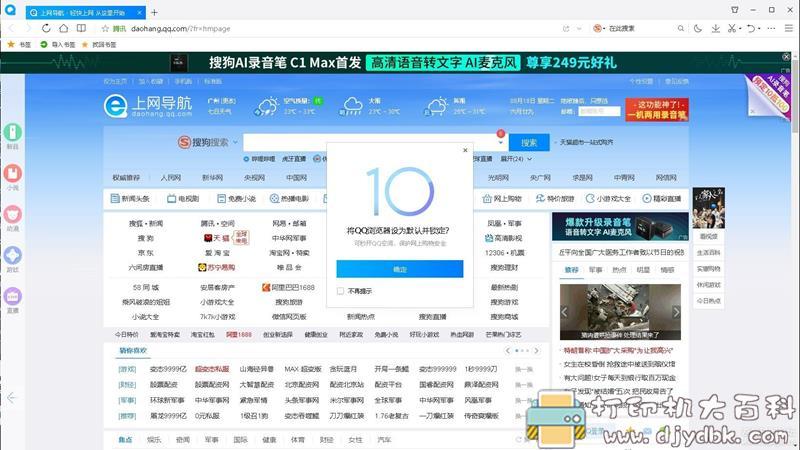Click the 上网导航 site logo
The width and height of the screenshot is (800, 450).
click(148, 107)
